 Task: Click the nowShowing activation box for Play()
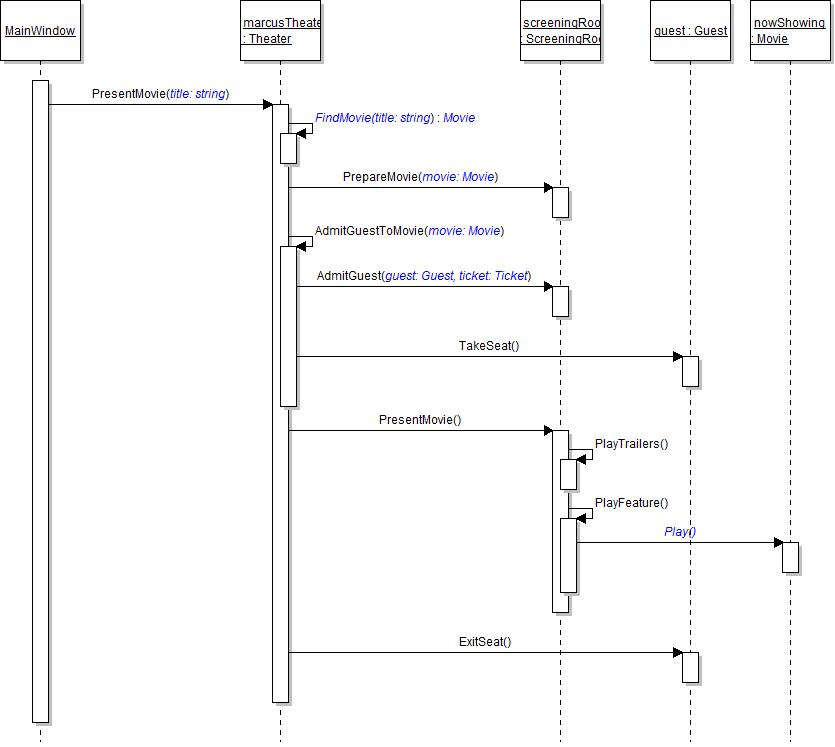pyautogui.click(x=790, y=557)
